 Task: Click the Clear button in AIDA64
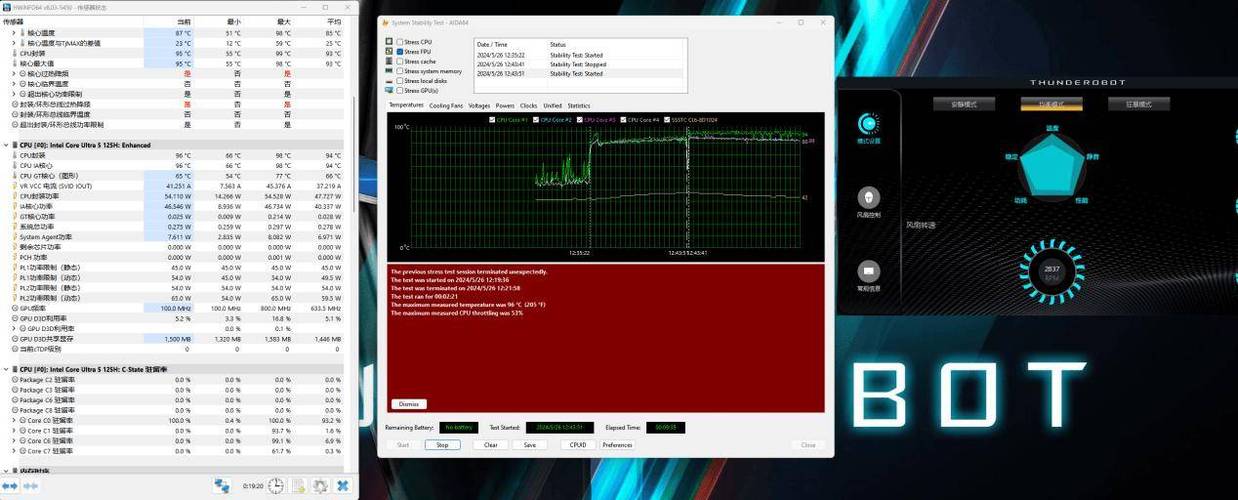(x=490, y=445)
